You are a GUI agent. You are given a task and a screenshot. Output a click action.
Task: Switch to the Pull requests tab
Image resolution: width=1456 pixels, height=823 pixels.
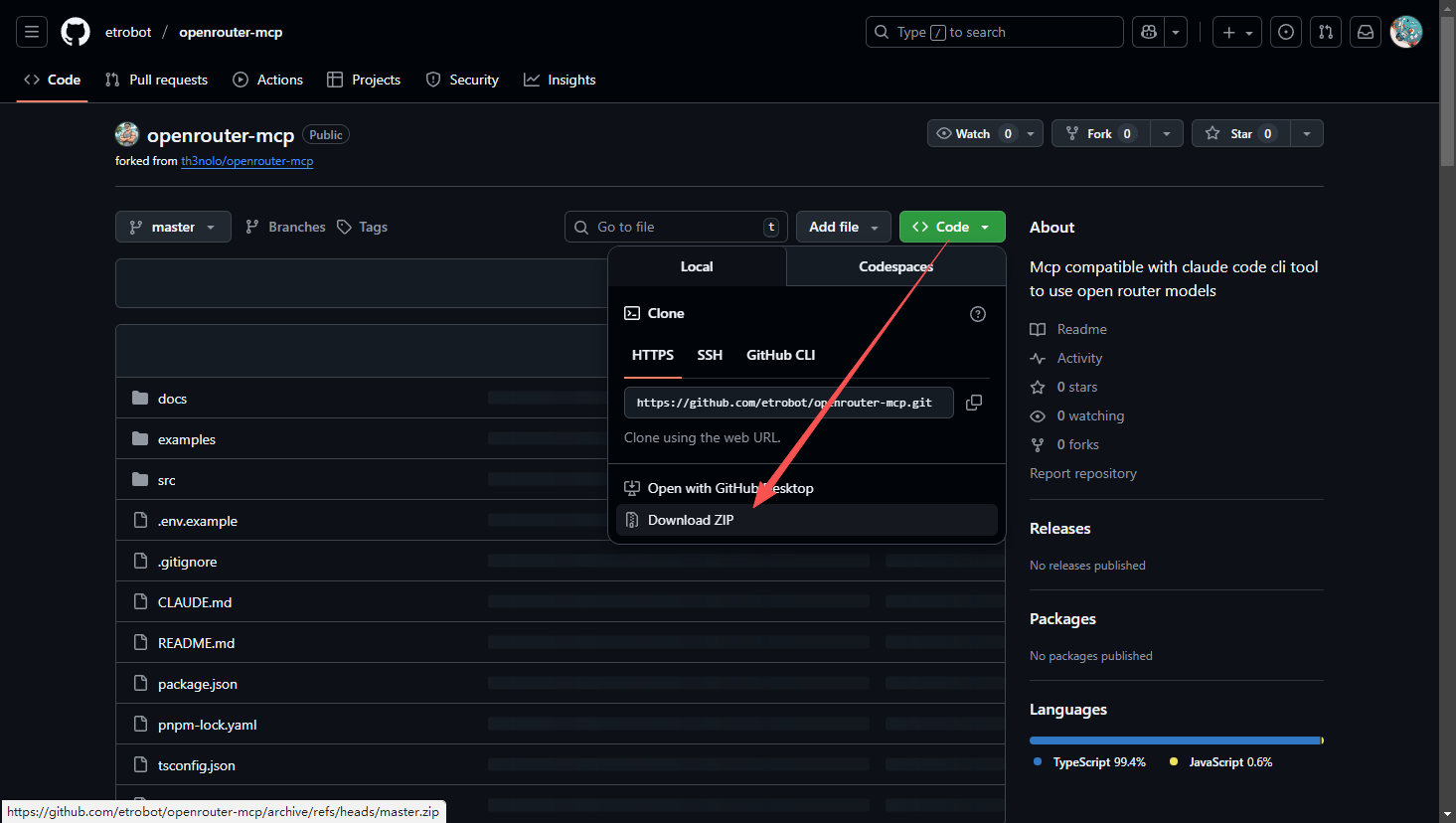pos(157,80)
